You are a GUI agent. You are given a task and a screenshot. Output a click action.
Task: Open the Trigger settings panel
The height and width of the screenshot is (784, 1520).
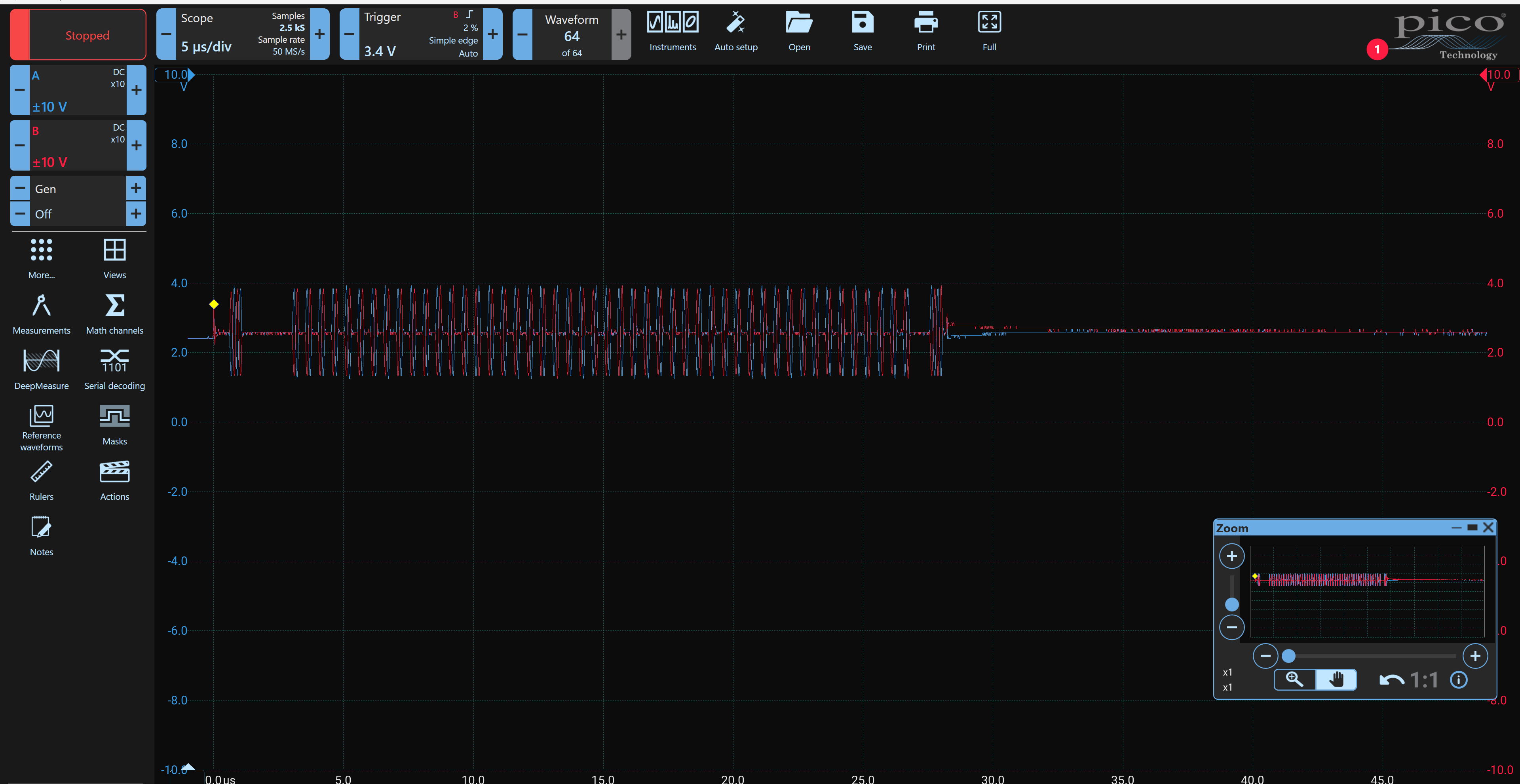(420, 34)
